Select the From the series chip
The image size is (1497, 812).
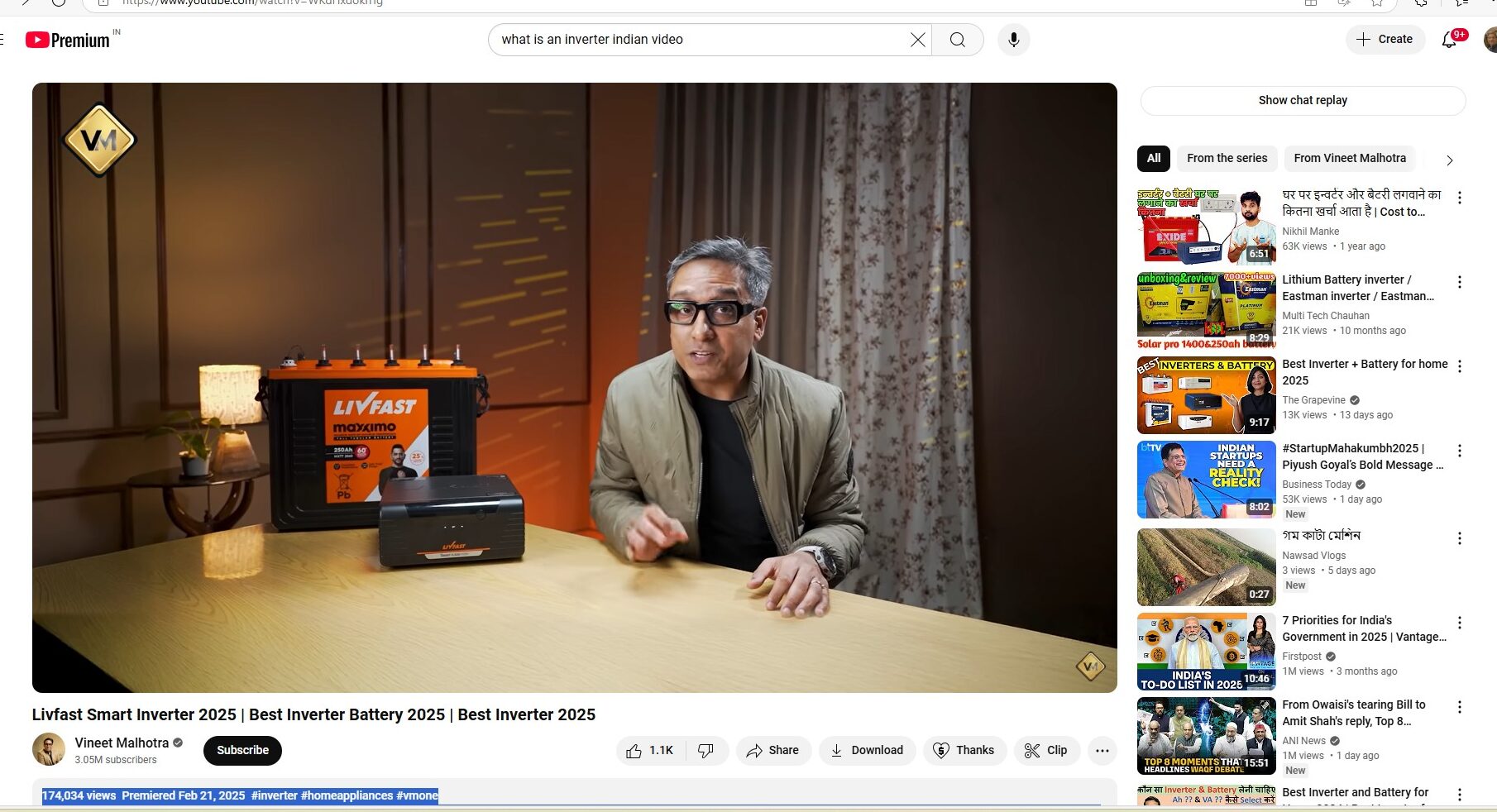pyautogui.click(x=1227, y=158)
